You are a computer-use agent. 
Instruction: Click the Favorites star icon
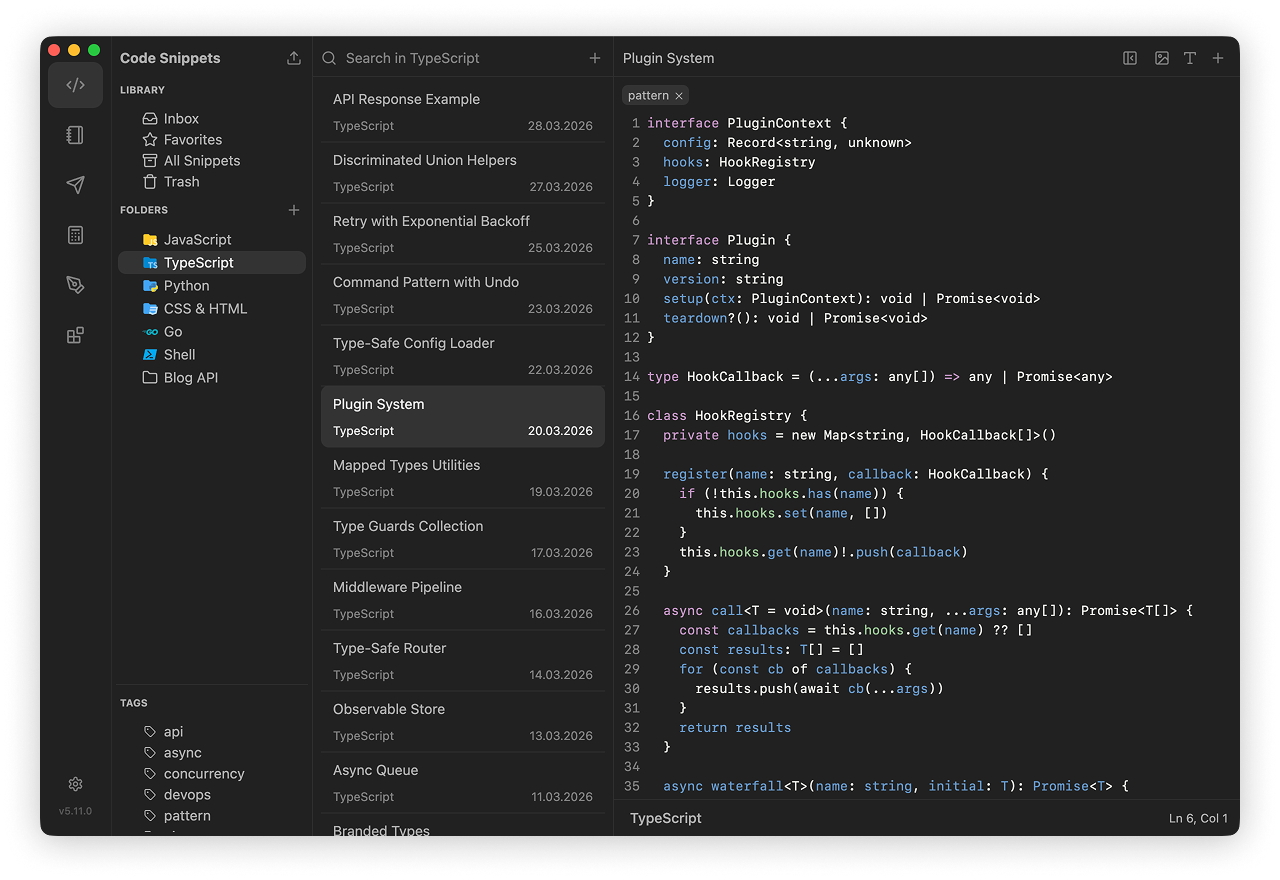point(150,140)
